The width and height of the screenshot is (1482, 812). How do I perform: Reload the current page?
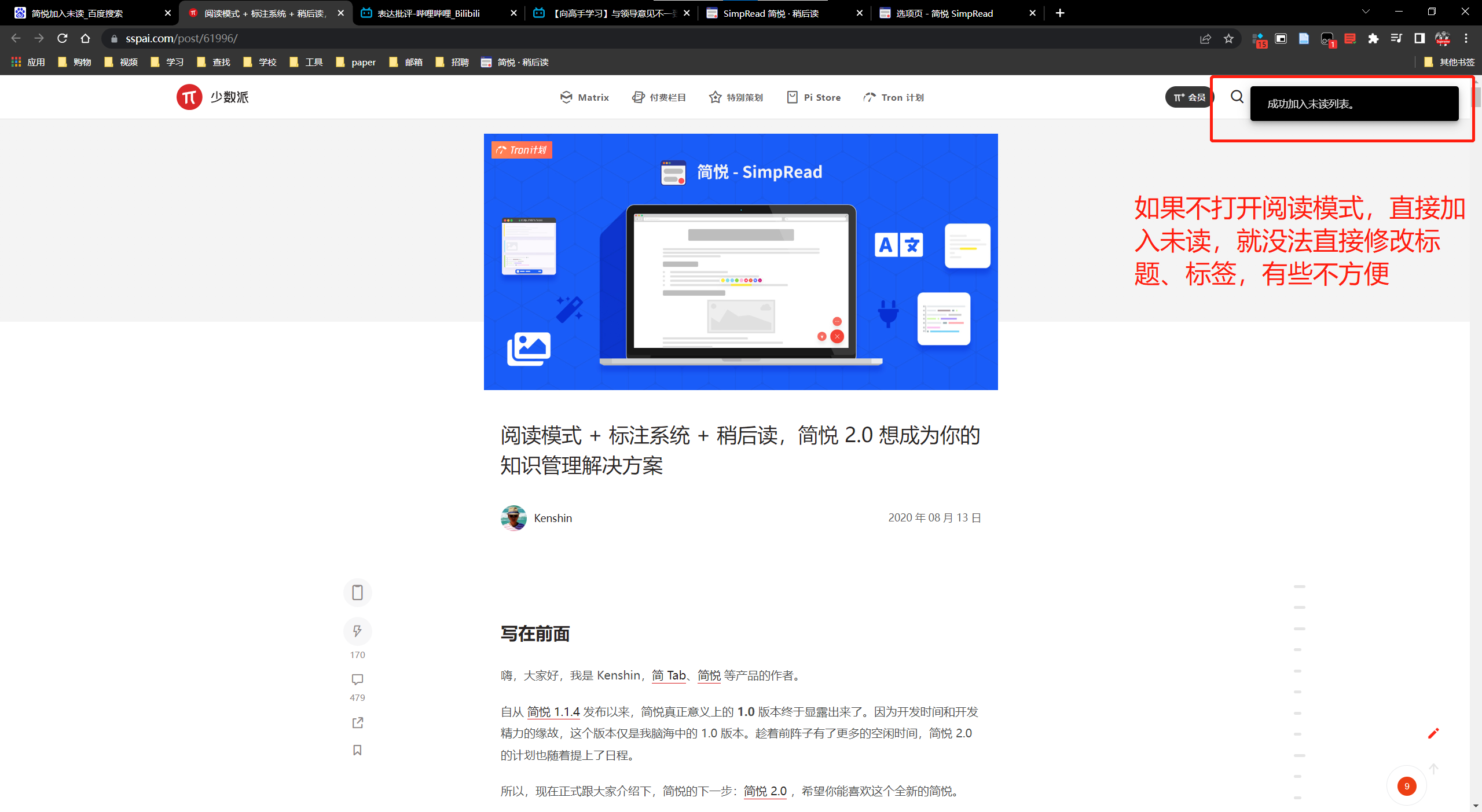pos(63,38)
